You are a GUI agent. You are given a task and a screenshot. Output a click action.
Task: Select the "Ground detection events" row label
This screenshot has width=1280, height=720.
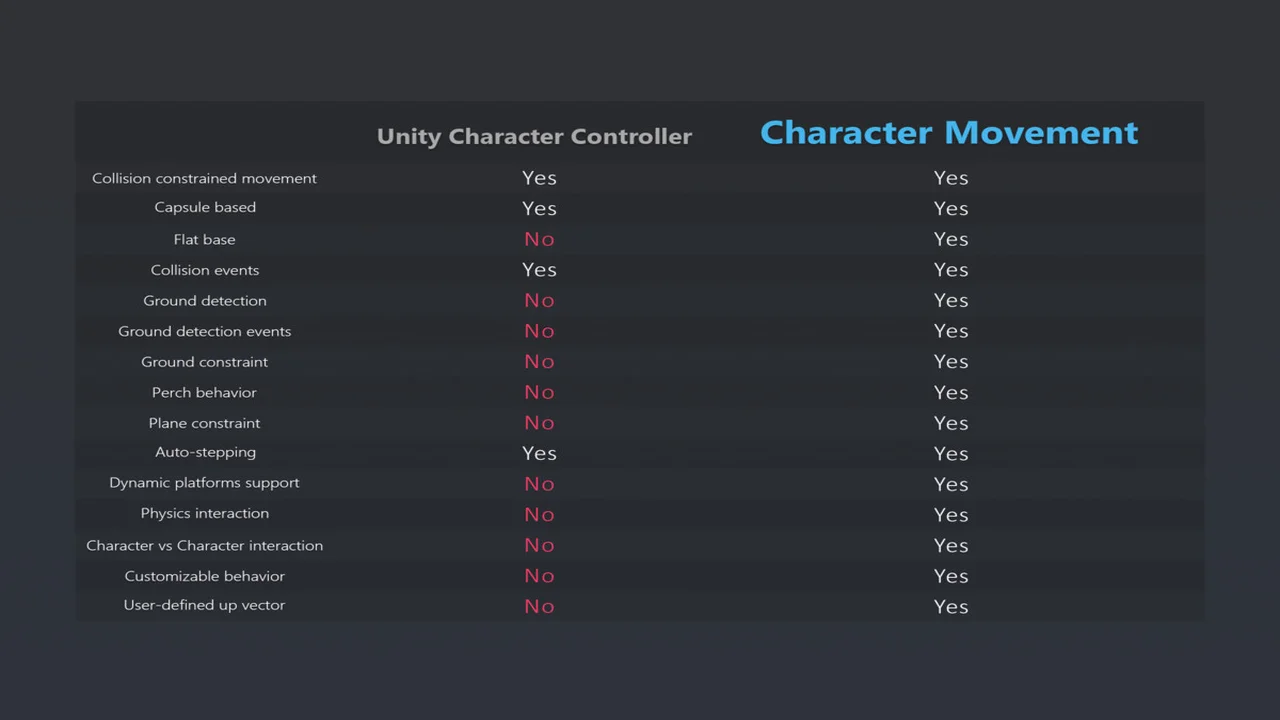pyautogui.click(x=205, y=331)
